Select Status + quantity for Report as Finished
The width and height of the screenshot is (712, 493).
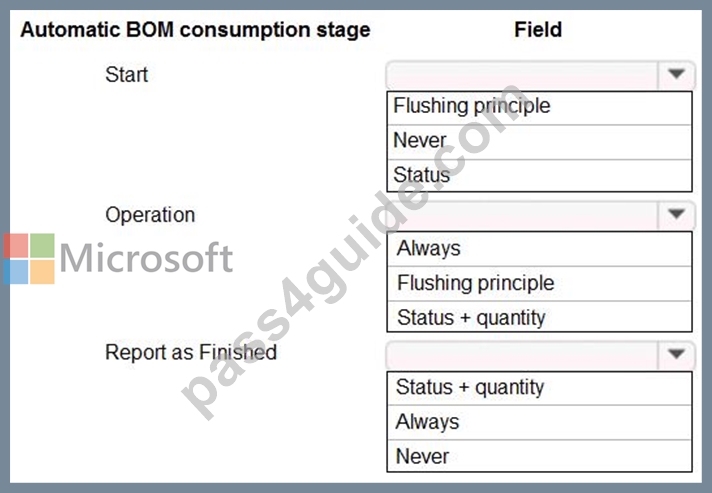coord(539,389)
